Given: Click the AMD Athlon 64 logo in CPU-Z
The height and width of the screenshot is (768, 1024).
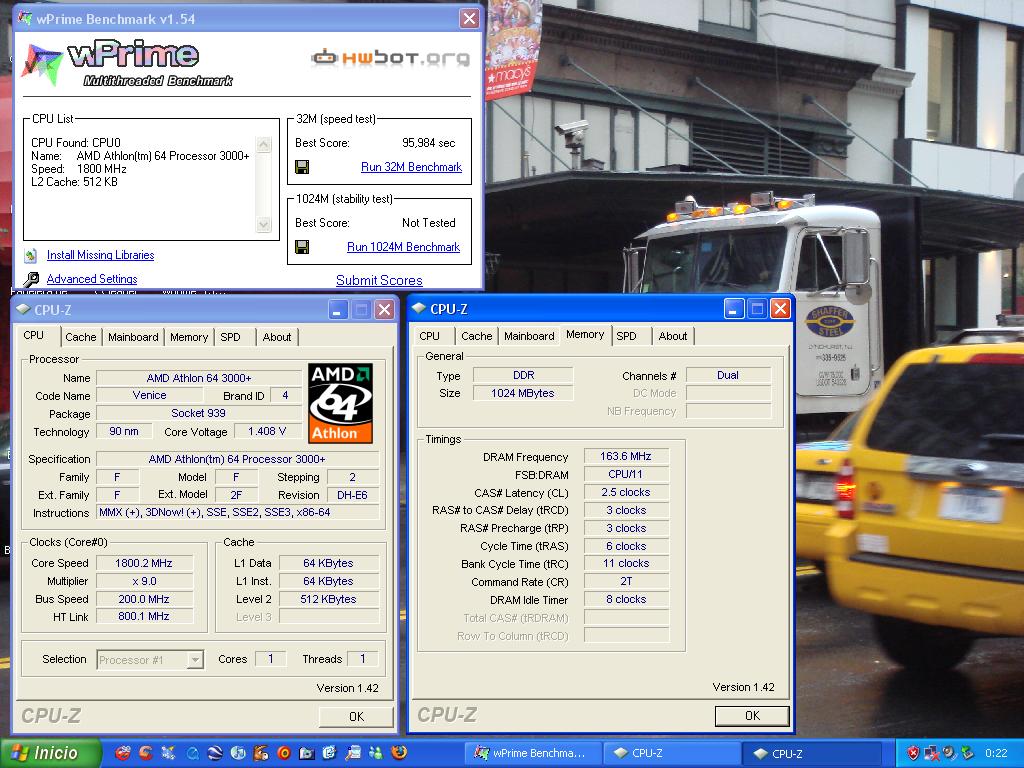Looking at the screenshot, I should pos(340,403).
